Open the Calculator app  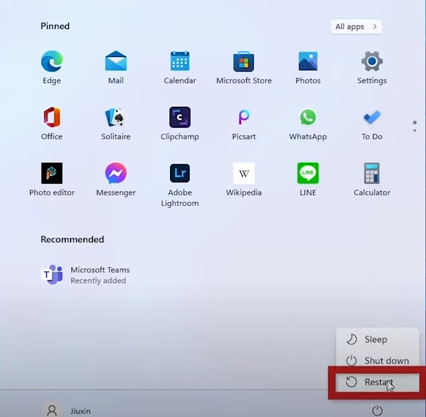[372, 173]
